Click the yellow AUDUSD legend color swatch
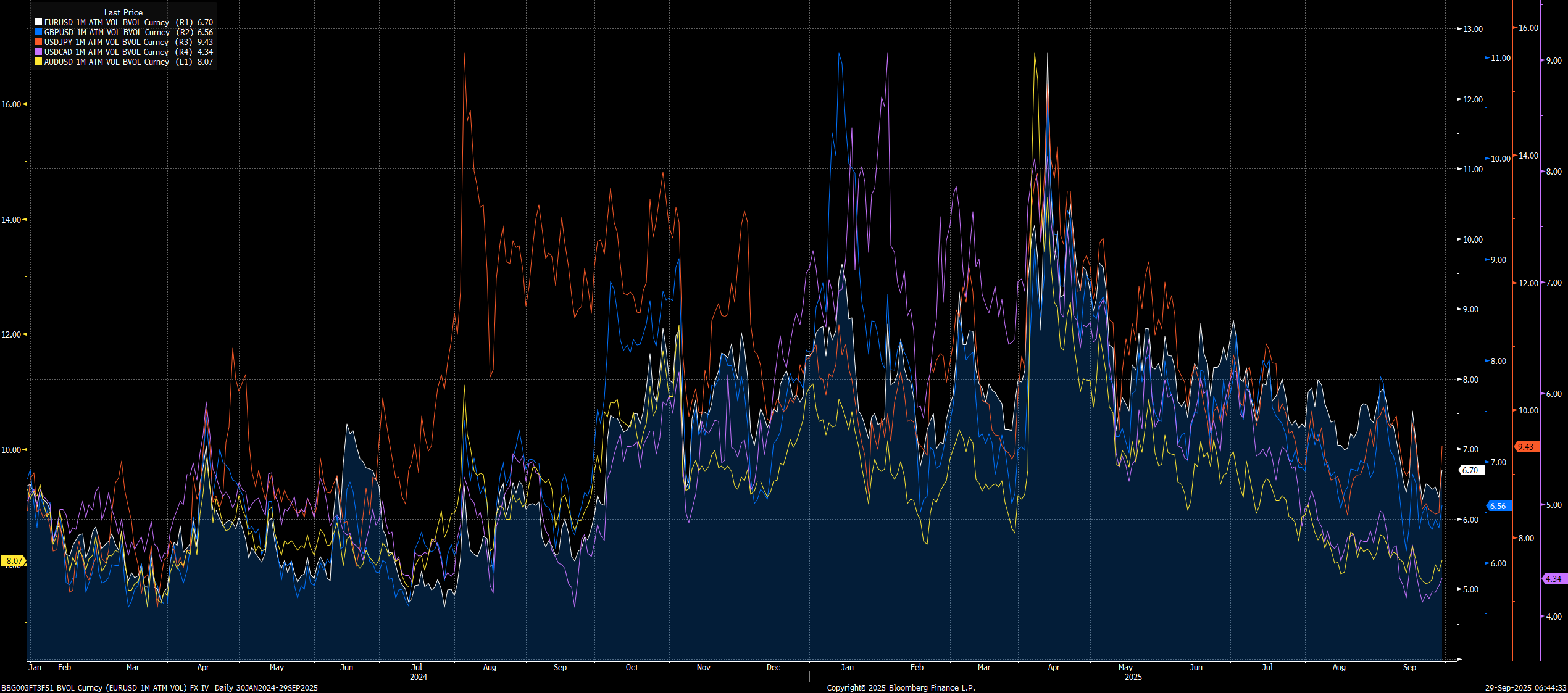Image resolution: width=1568 pixels, height=693 pixels. [38, 62]
